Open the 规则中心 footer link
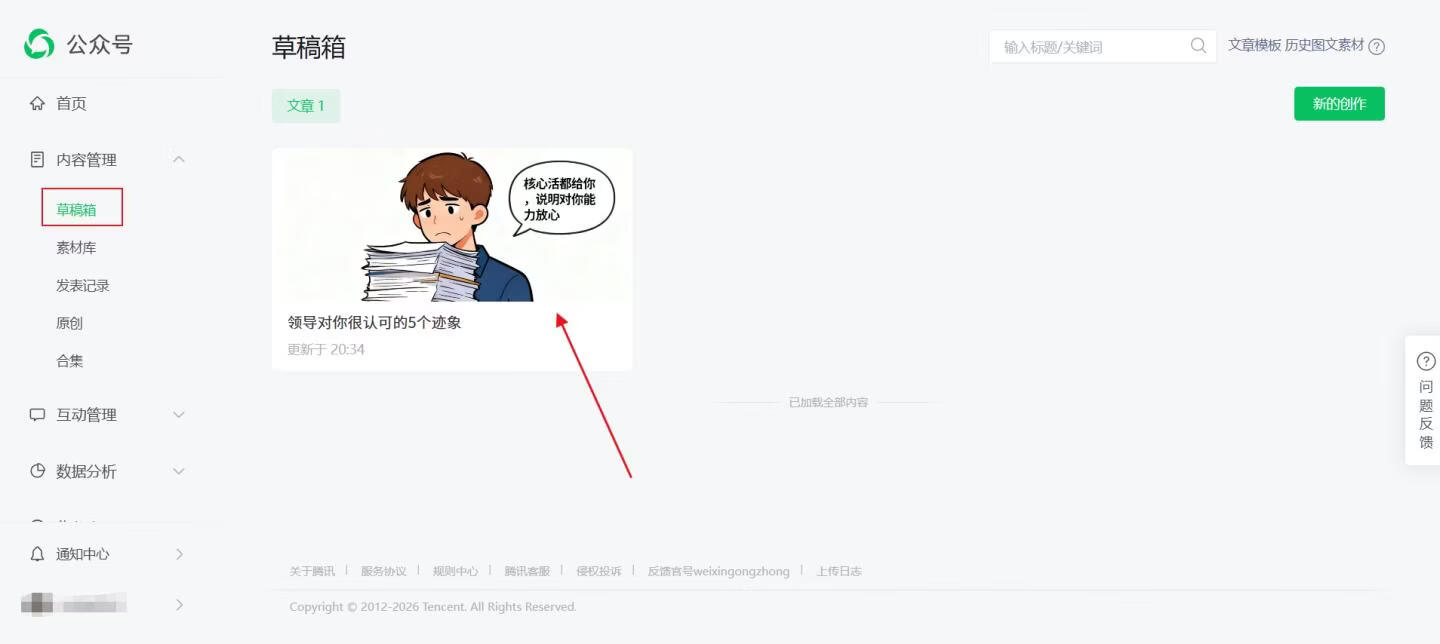This screenshot has width=1440, height=644. point(455,571)
